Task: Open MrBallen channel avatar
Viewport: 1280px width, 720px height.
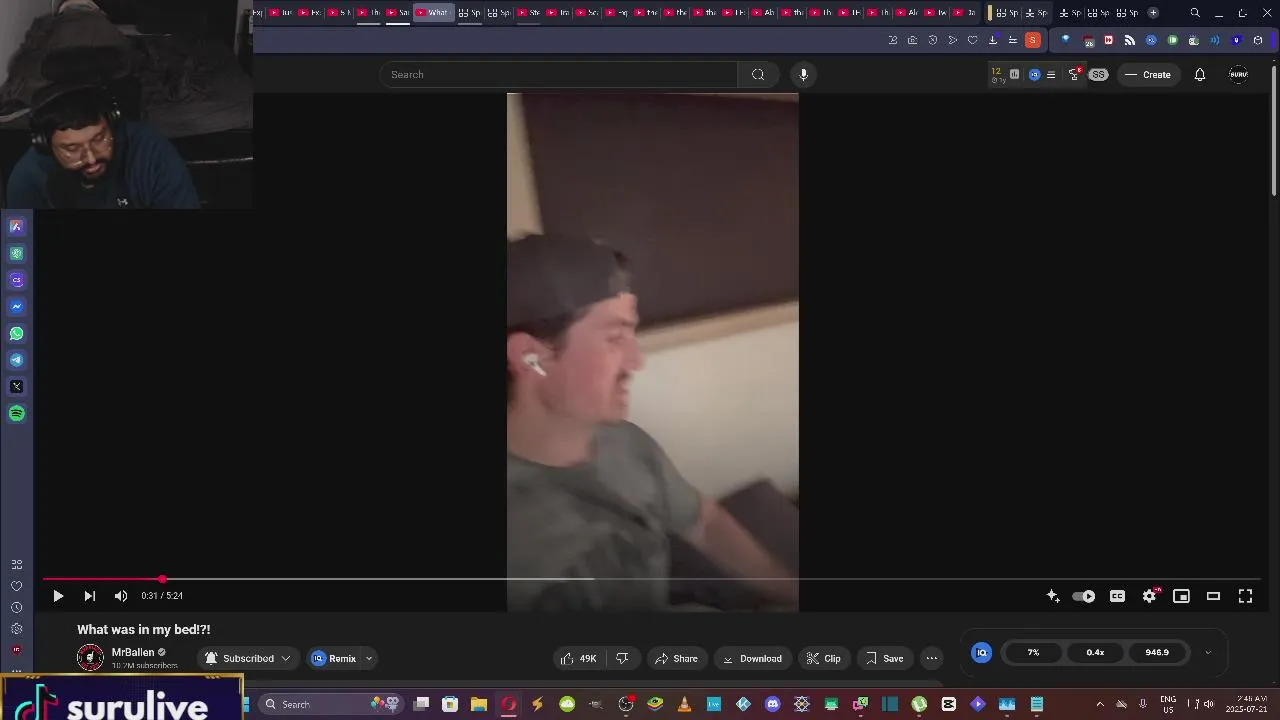Action: tap(90, 658)
